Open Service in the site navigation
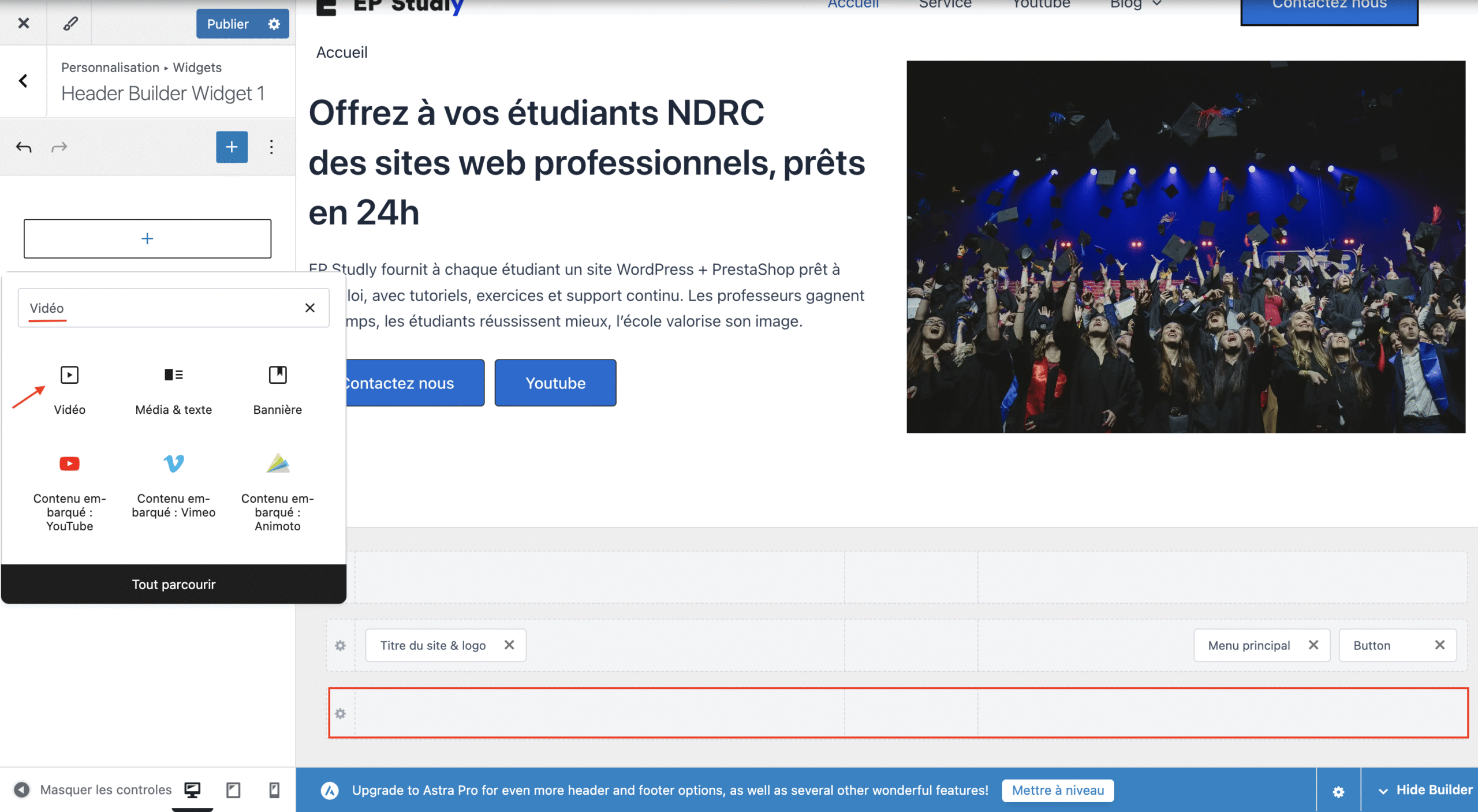The image size is (1478, 812). click(x=945, y=4)
